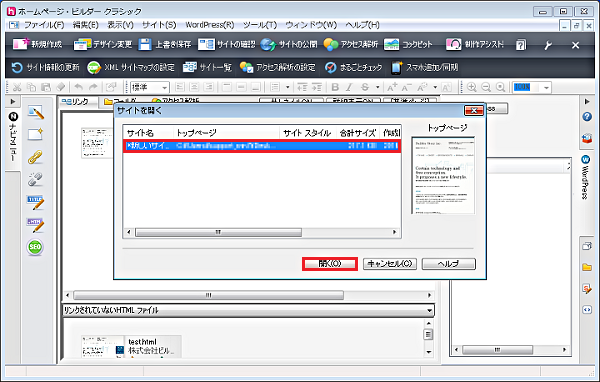Image resolution: width=600 pixels, height=382 pixels.
Task: Click the アクセス解析 toolbar icon
Action: point(331,44)
